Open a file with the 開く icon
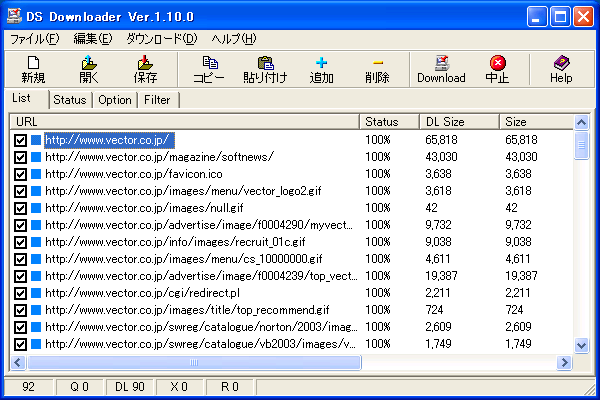600x400 pixels. [x=89, y=69]
